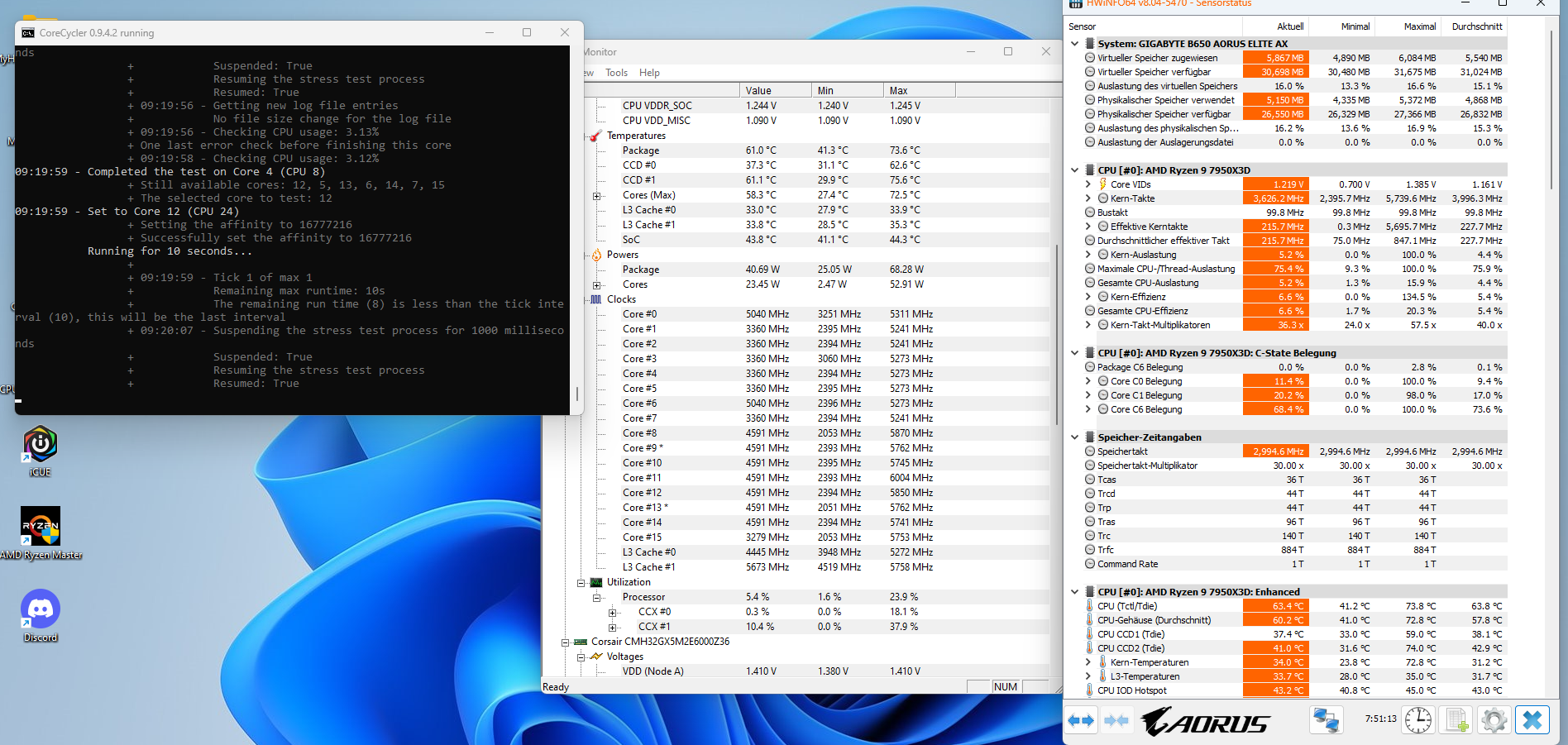The width and height of the screenshot is (1568, 745).
Task: Open the Tools menu in HWMonitor
Action: point(616,73)
